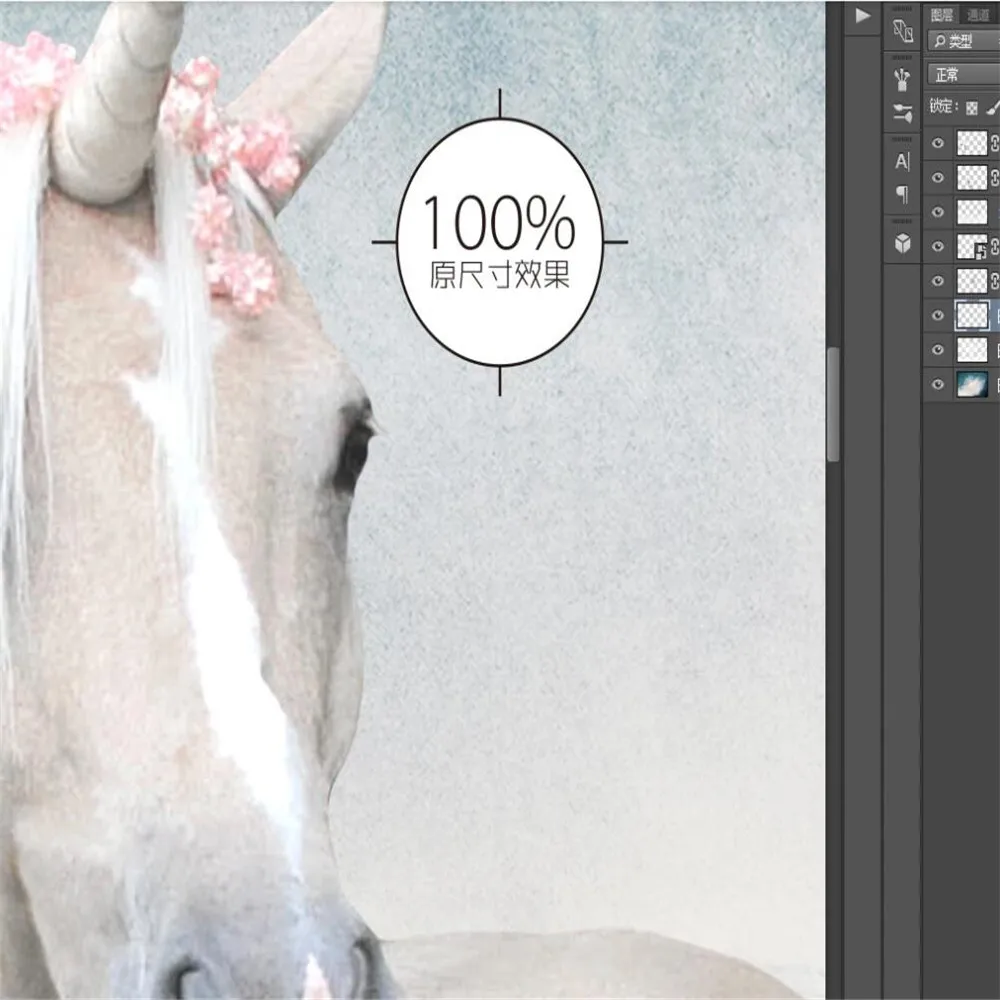
Task: Open the Paragraph panel icon
Action: pos(902,194)
